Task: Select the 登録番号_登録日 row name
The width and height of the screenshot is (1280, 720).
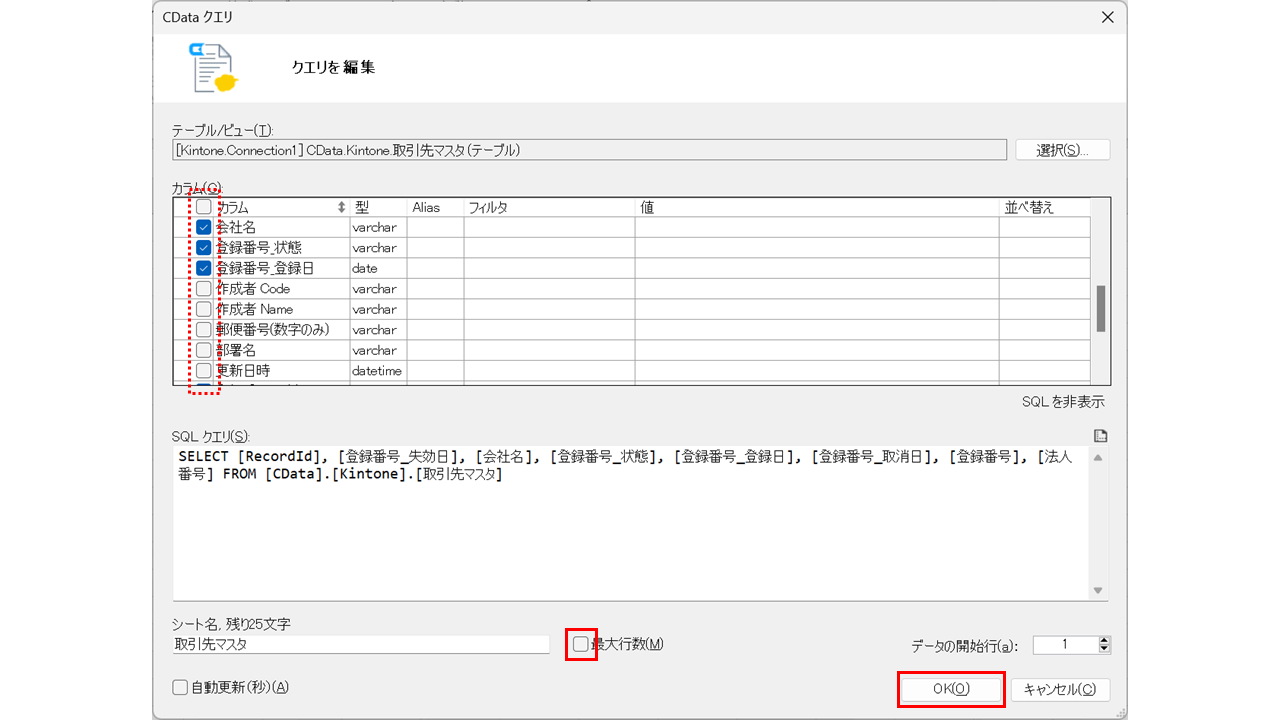Action: coord(266,268)
